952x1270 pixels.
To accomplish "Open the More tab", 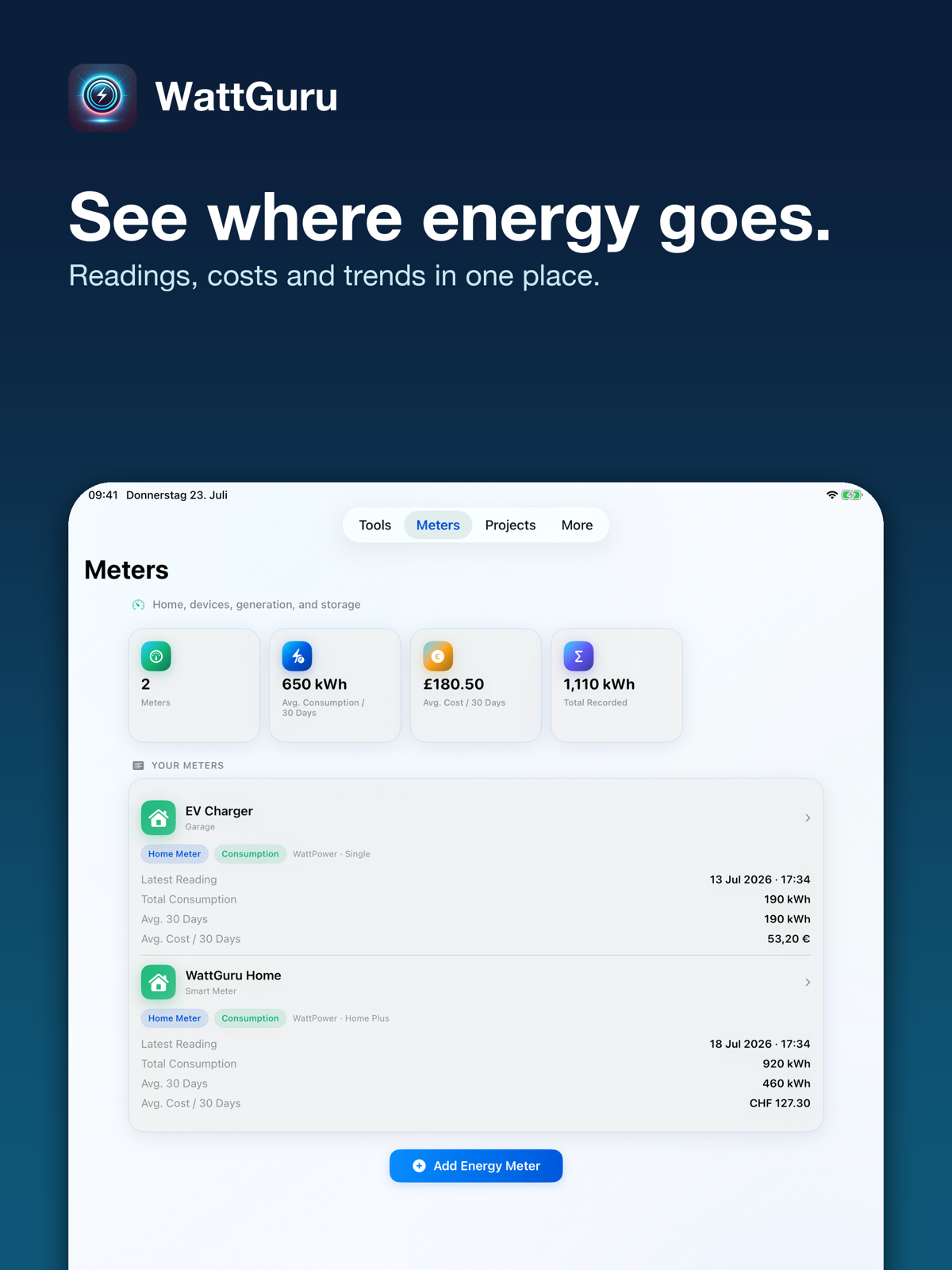I will pyautogui.click(x=577, y=525).
